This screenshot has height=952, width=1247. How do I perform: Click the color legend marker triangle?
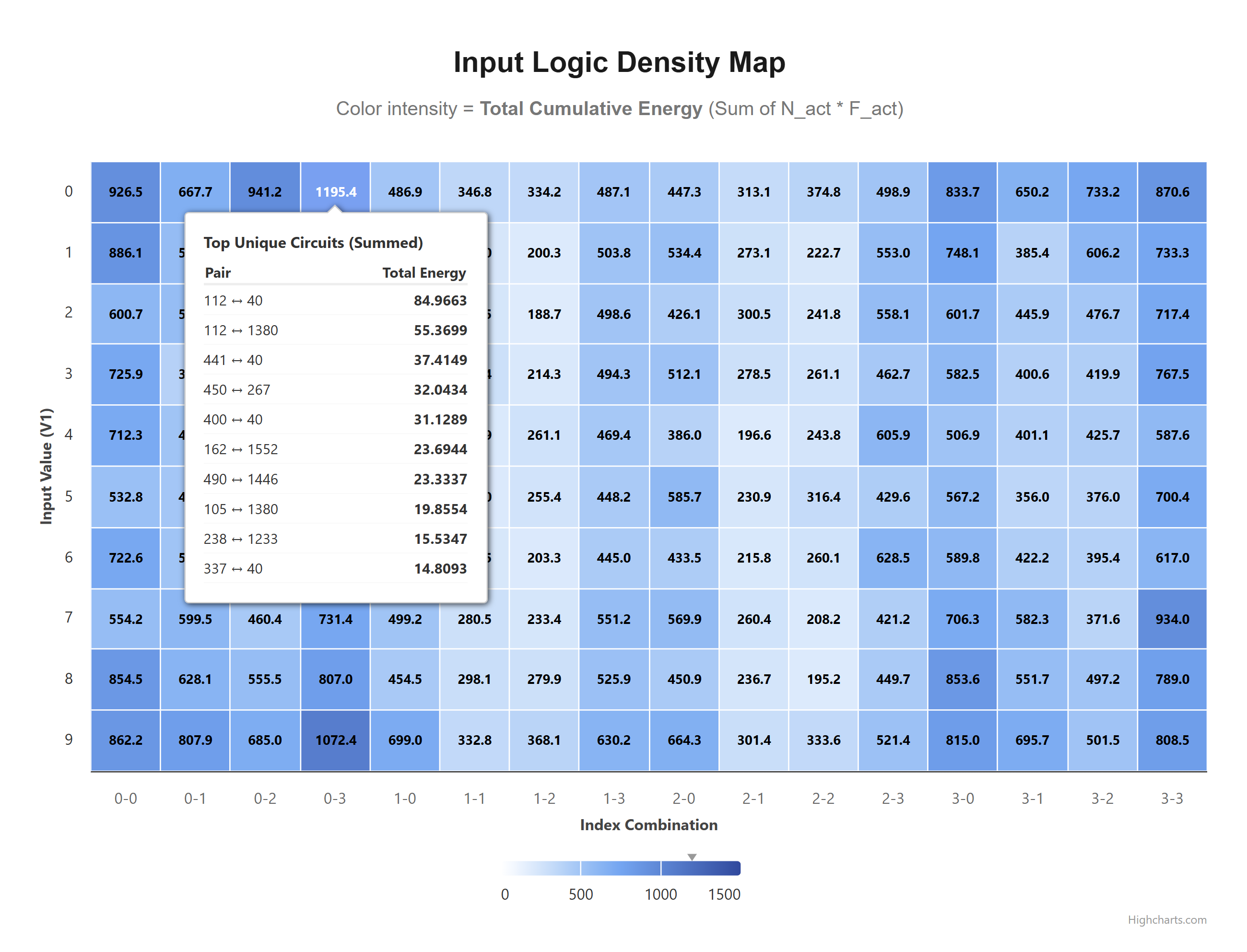click(x=692, y=857)
